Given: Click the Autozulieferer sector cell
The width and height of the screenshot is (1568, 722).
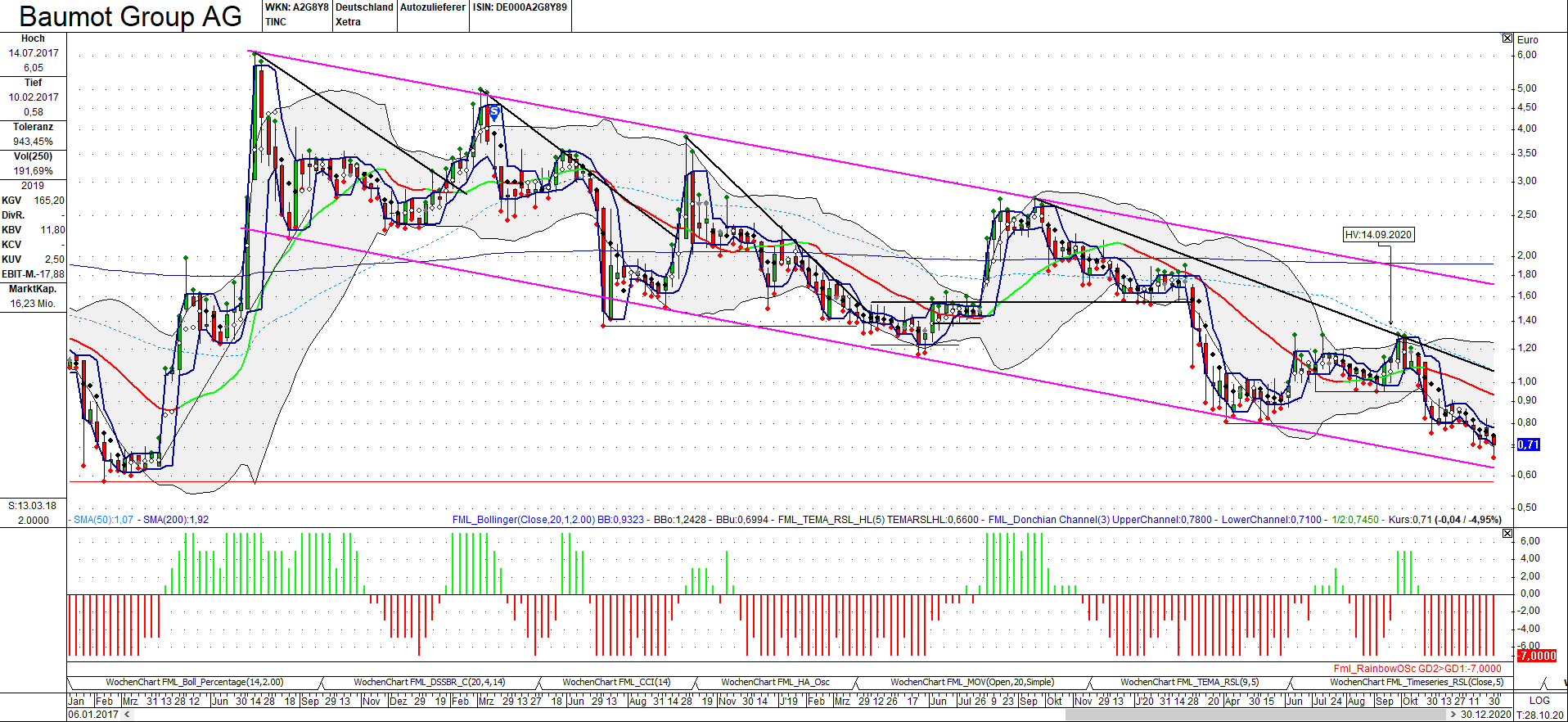Looking at the screenshot, I should (x=433, y=7).
